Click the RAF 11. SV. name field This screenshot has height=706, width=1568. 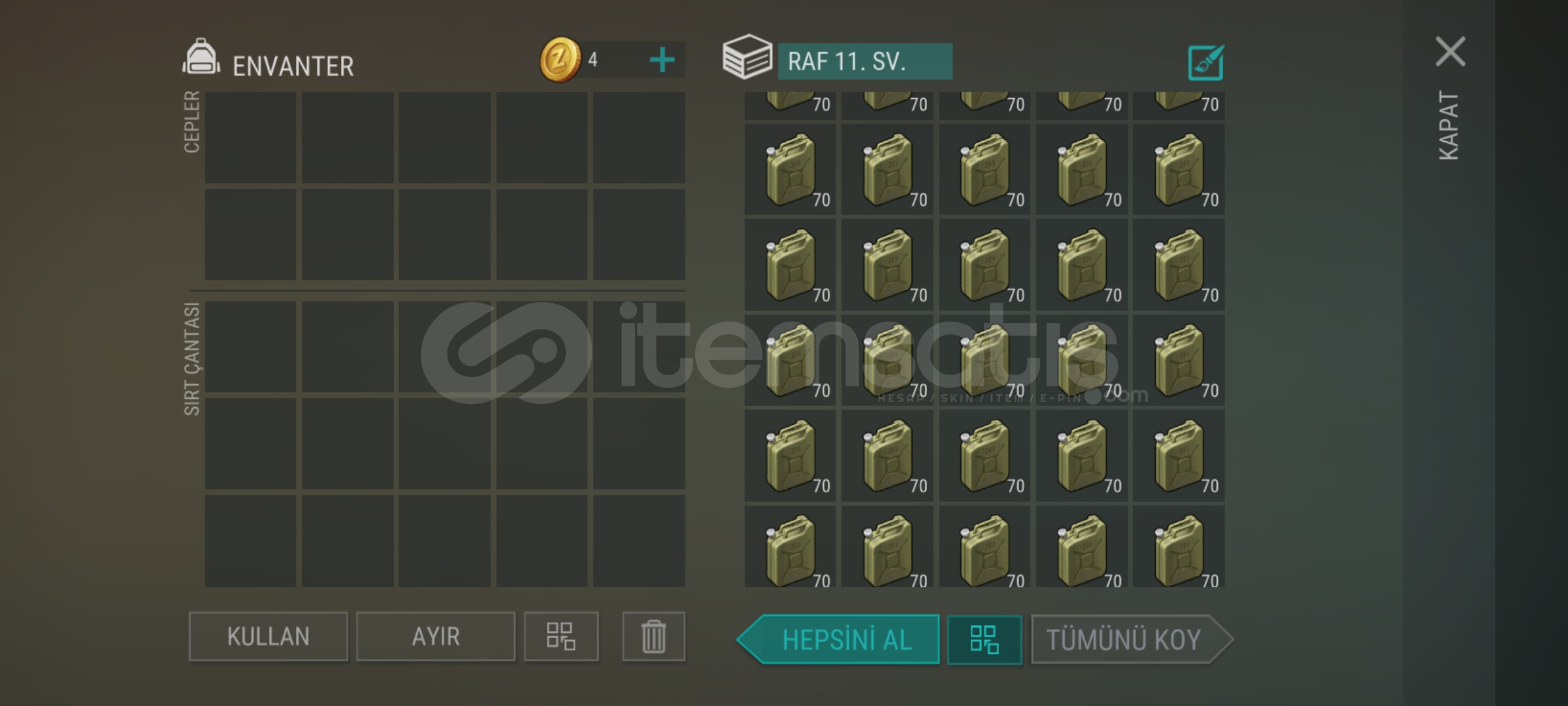865,61
